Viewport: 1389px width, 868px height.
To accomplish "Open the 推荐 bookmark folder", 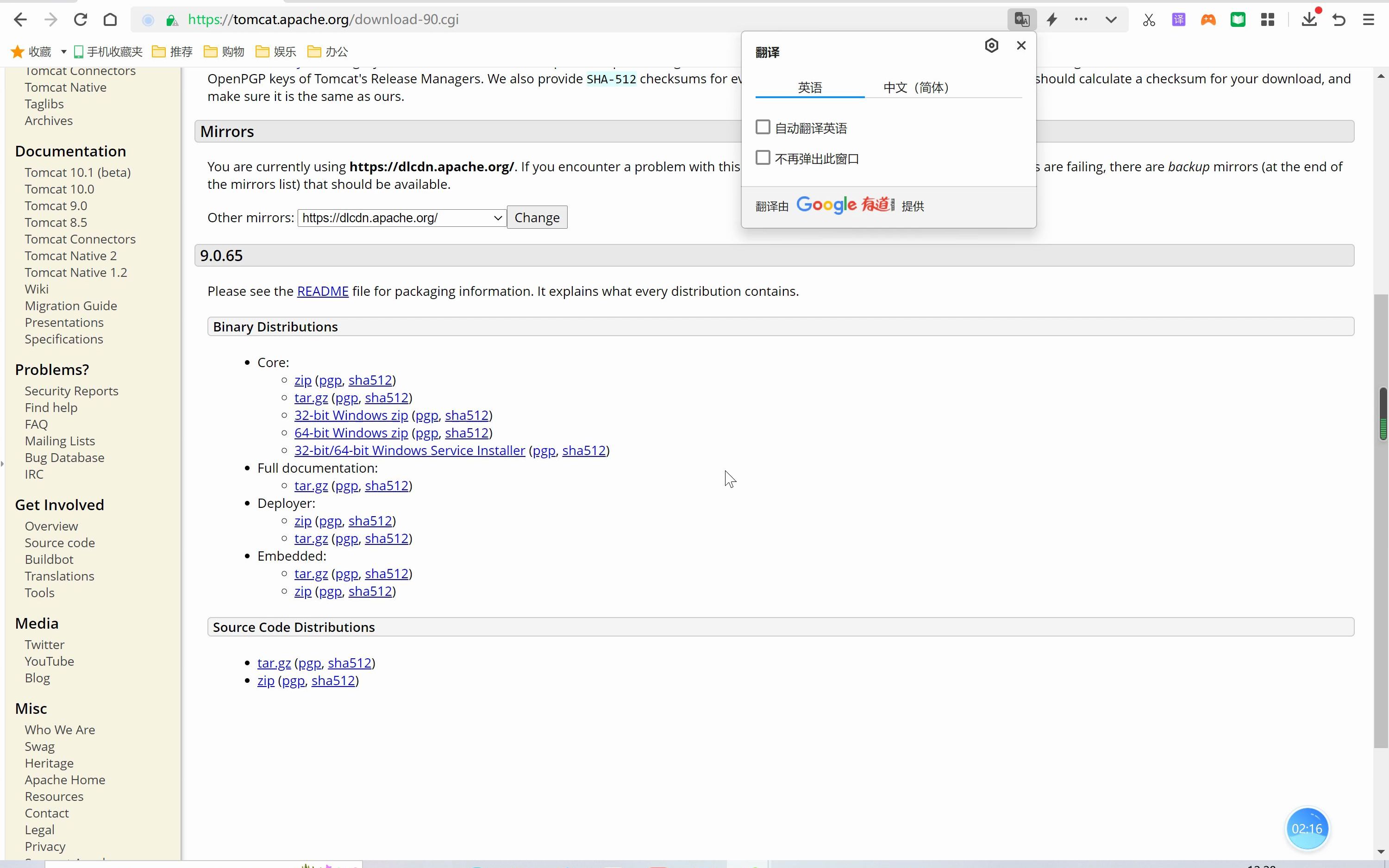I will [x=172, y=52].
